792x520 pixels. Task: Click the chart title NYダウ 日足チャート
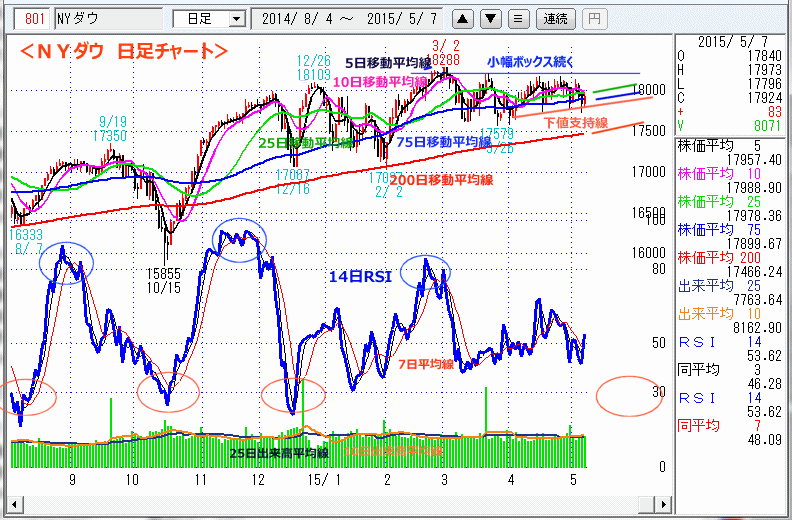124,51
